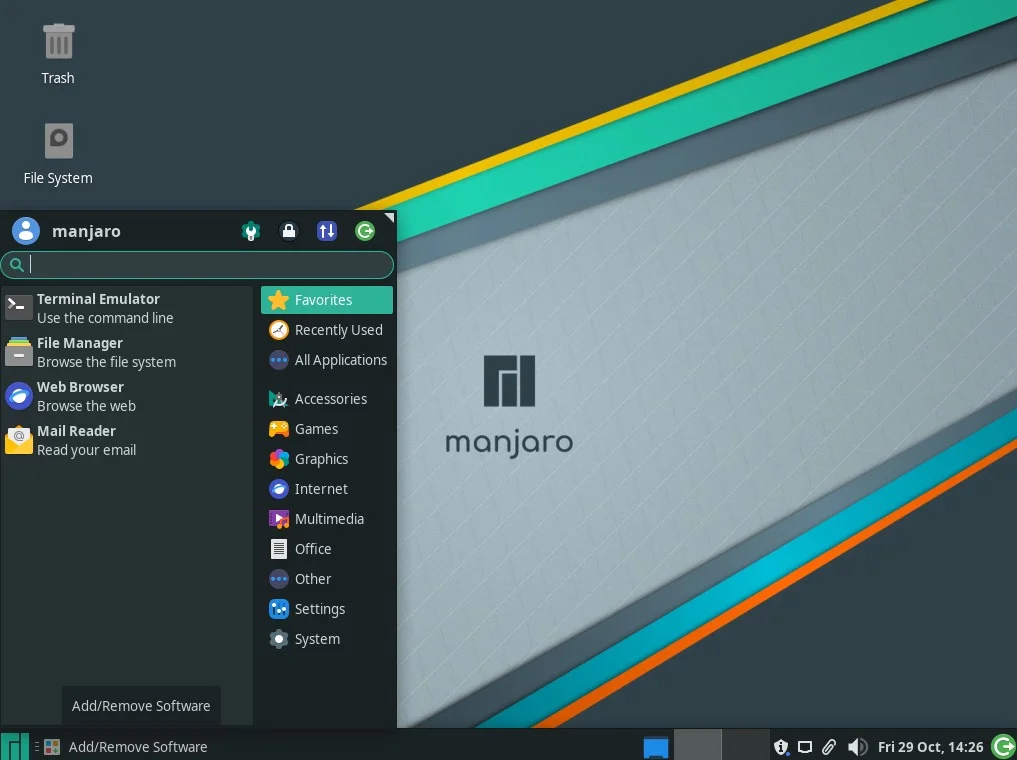Launch Terminal Emulator from favorites
The height and width of the screenshot is (760, 1017).
click(x=127, y=308)
